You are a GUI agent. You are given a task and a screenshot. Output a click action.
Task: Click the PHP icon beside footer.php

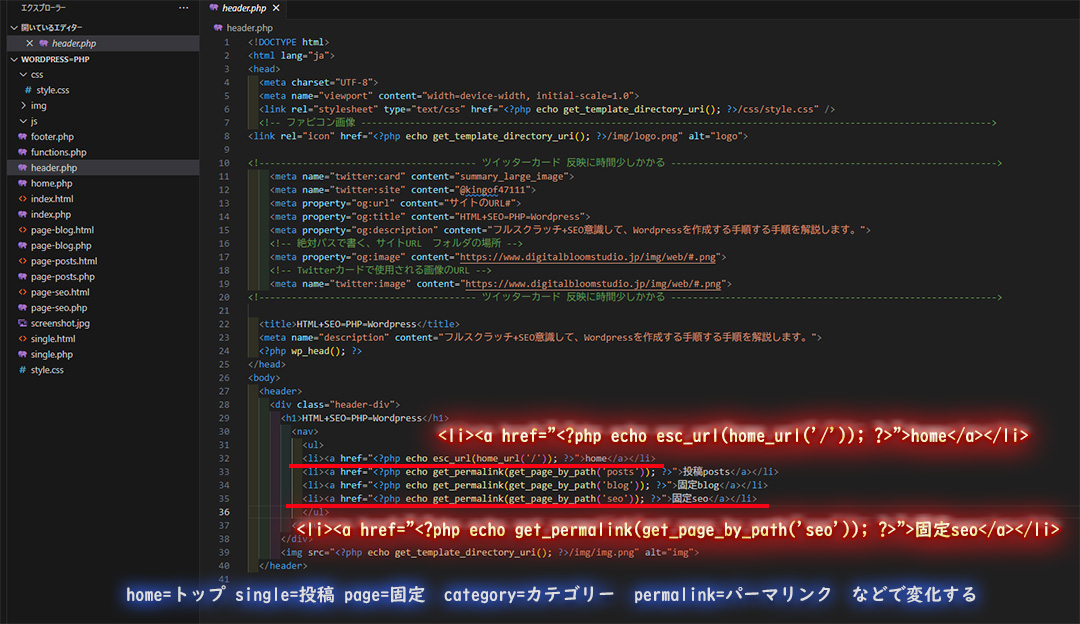pos(23,136)
